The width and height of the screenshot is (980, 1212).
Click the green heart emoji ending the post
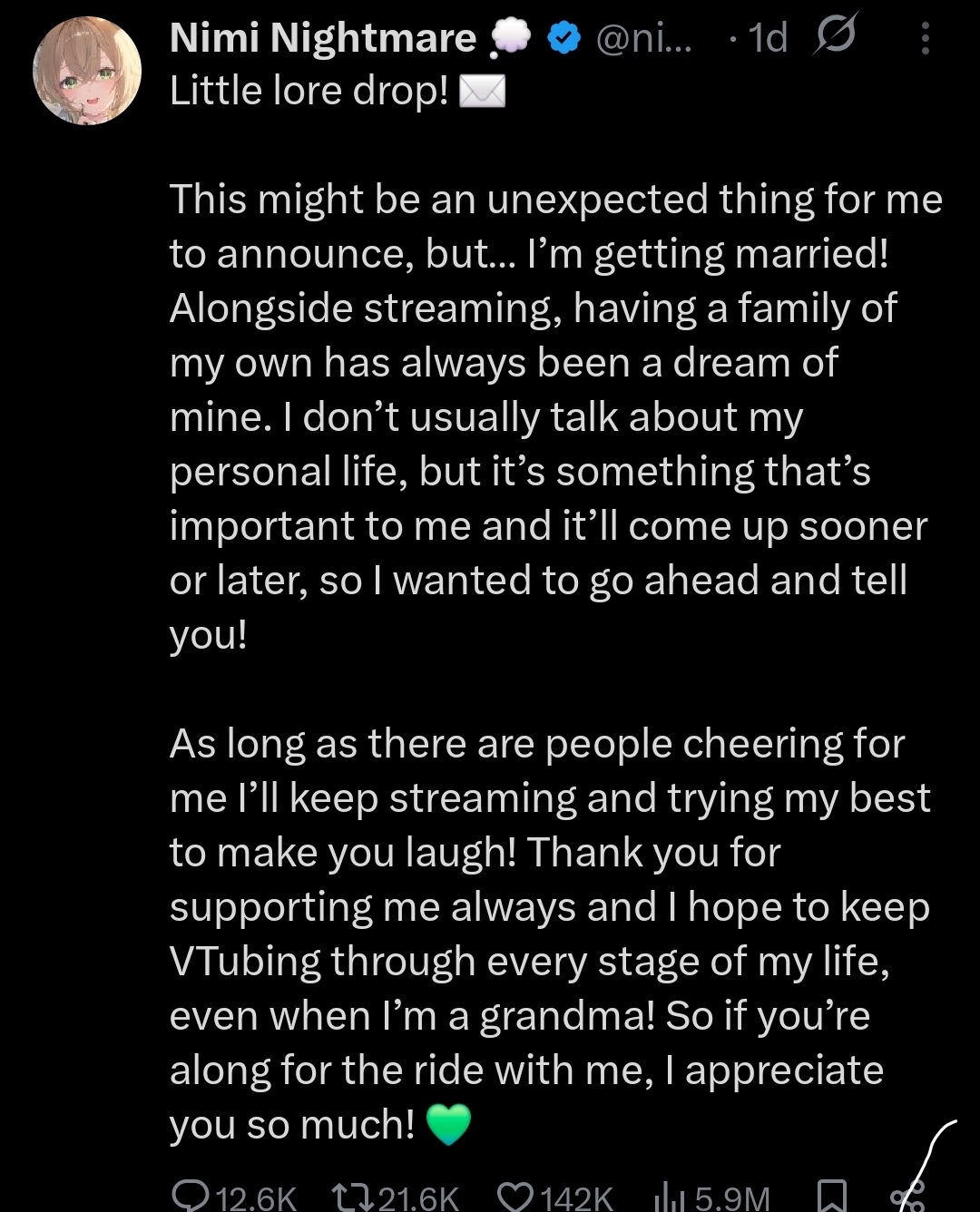448,1125
